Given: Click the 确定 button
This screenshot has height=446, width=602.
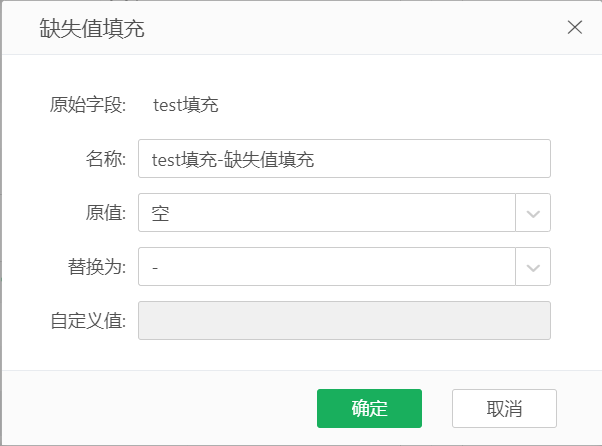Looking at the screenshot, I should tap(369, 408).
